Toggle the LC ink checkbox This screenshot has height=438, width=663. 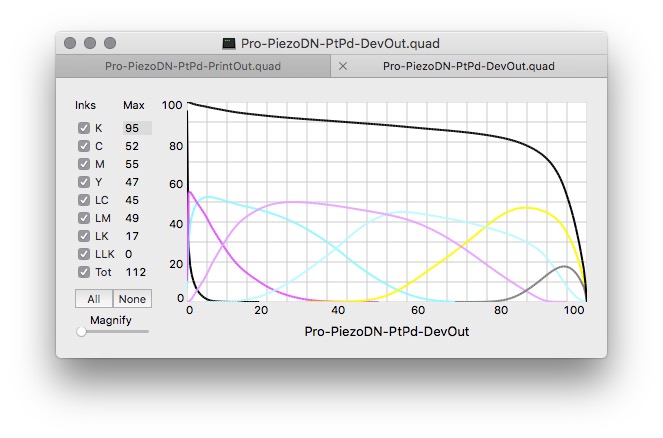84,200
